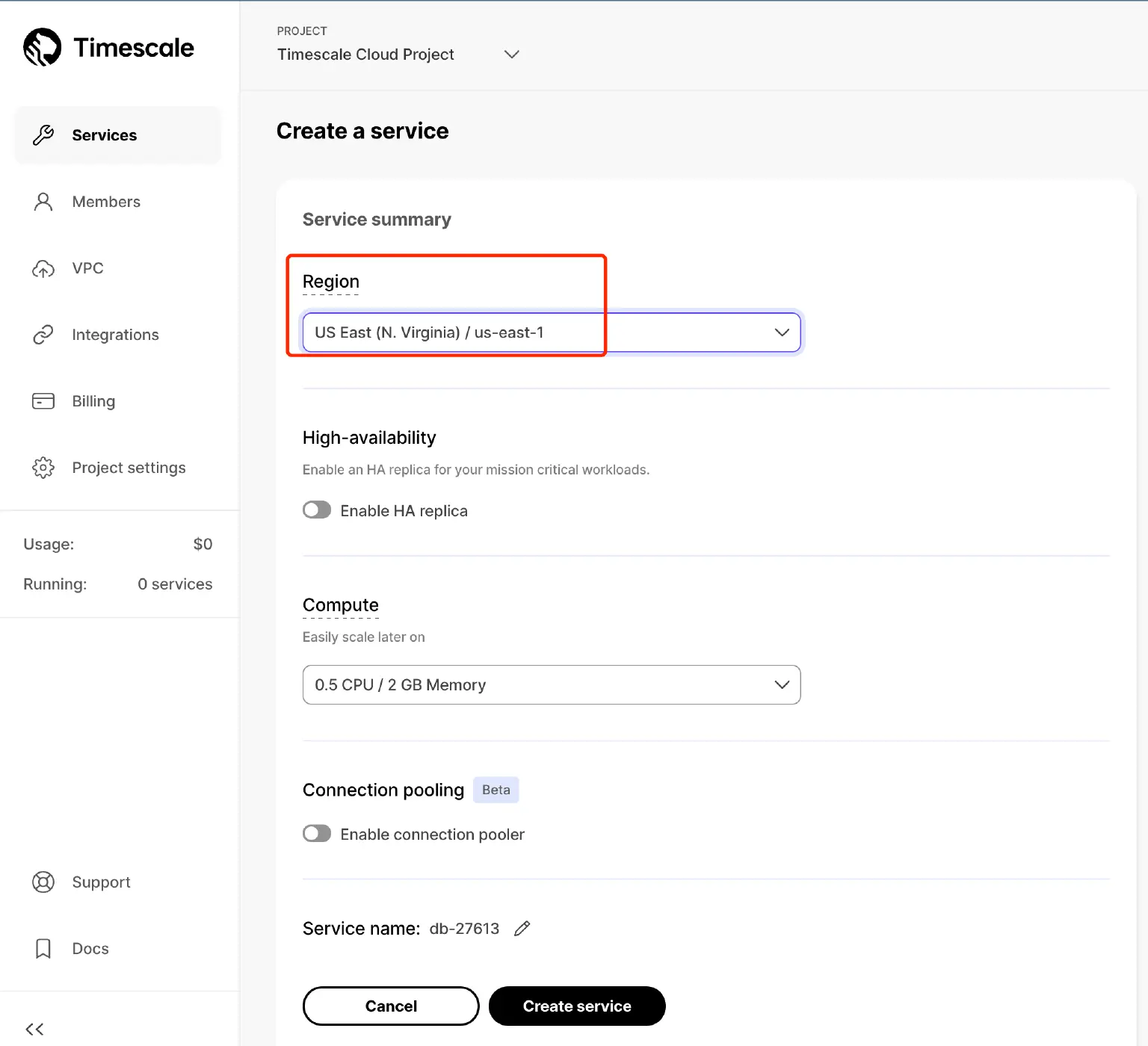Viewport: 1148px width, 1046px height.
Task: Click the Docs bookmark icon
Action: (x=43, y=948)
